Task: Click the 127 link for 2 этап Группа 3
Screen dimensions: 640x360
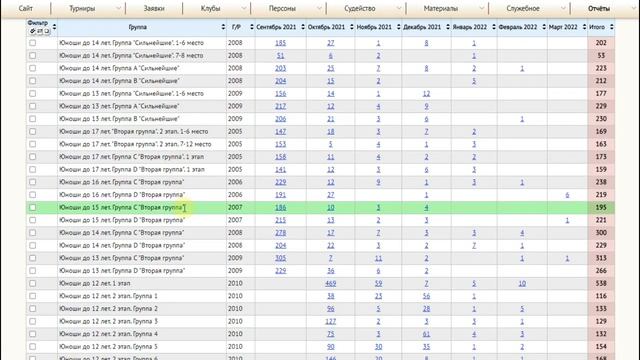Action: click(x=331, y=321)
